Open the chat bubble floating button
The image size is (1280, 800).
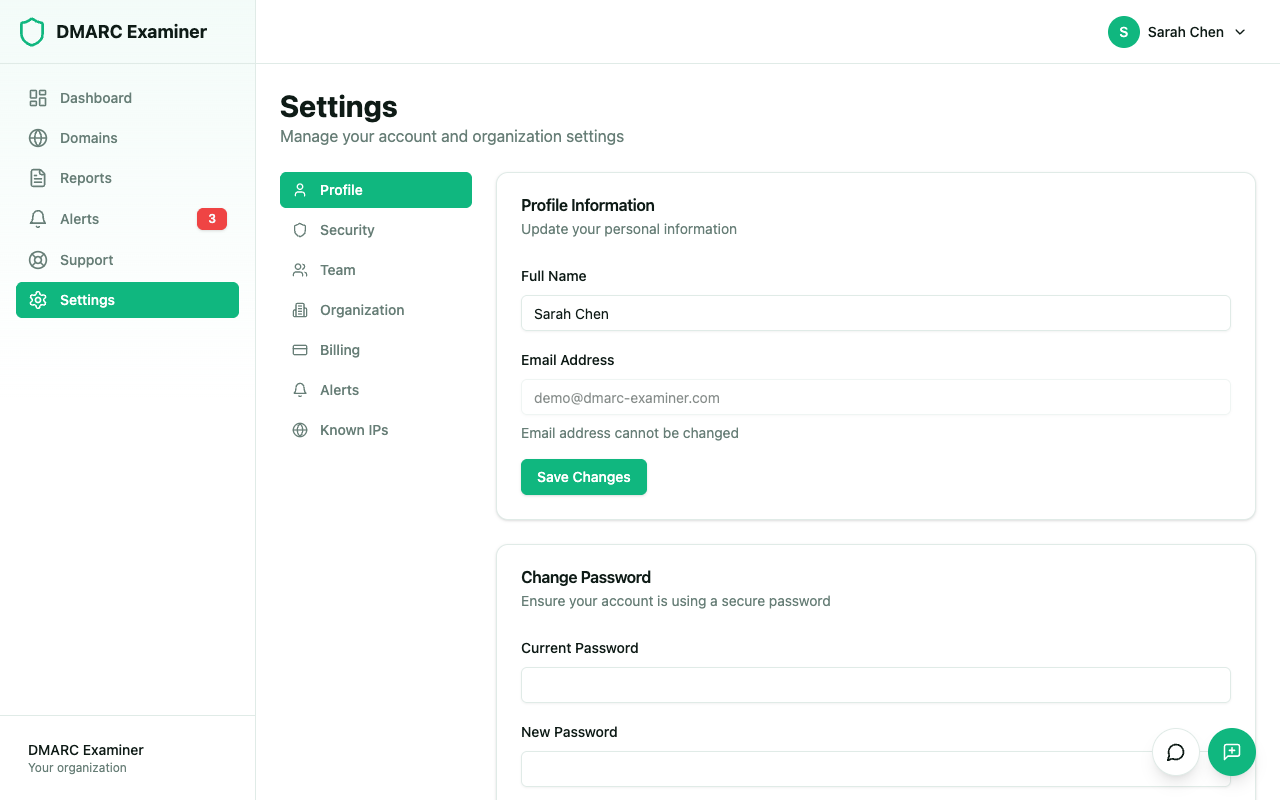[x=1176, y=752]
